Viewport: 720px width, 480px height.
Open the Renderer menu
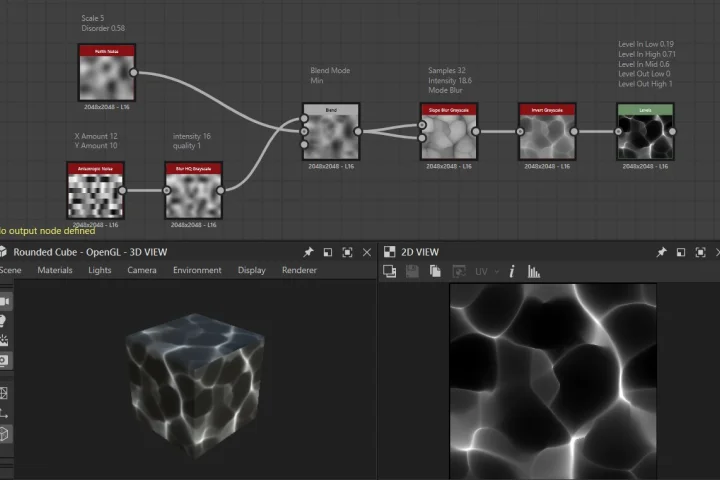coord(299,270)
